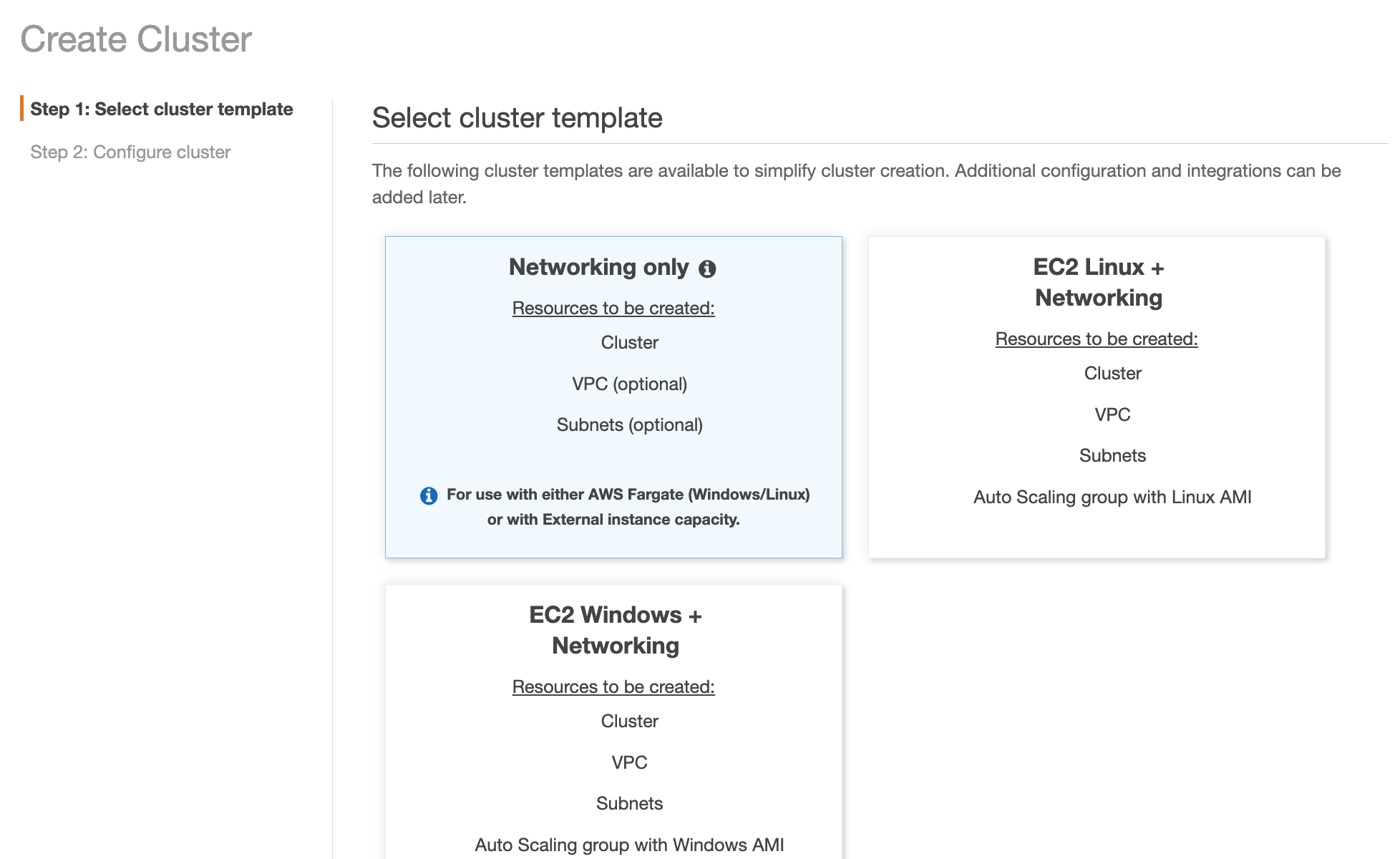Click Resources to be created on EC2 Linux card

tap(1096, 339)
